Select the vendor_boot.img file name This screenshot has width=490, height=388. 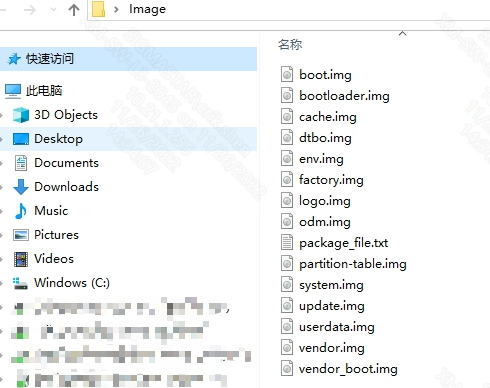[348, 369]
